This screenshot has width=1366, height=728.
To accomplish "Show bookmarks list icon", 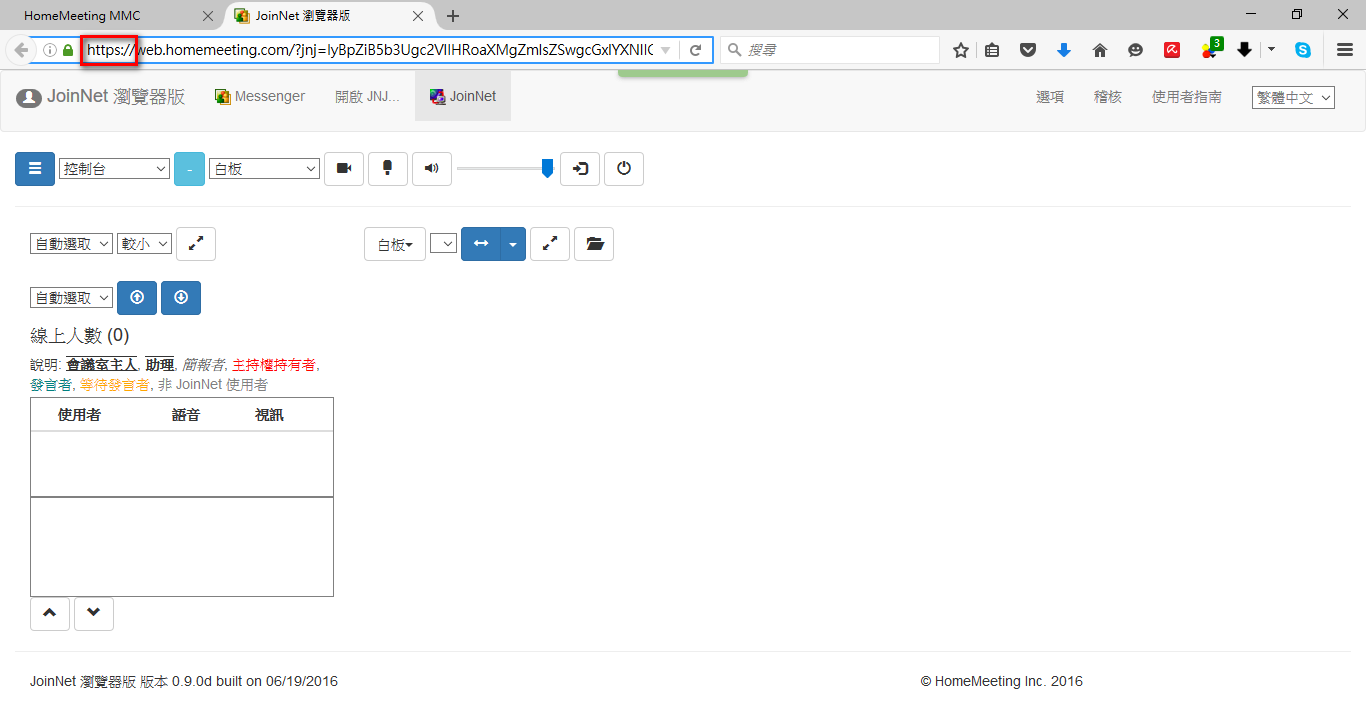I will click(992, 50).
